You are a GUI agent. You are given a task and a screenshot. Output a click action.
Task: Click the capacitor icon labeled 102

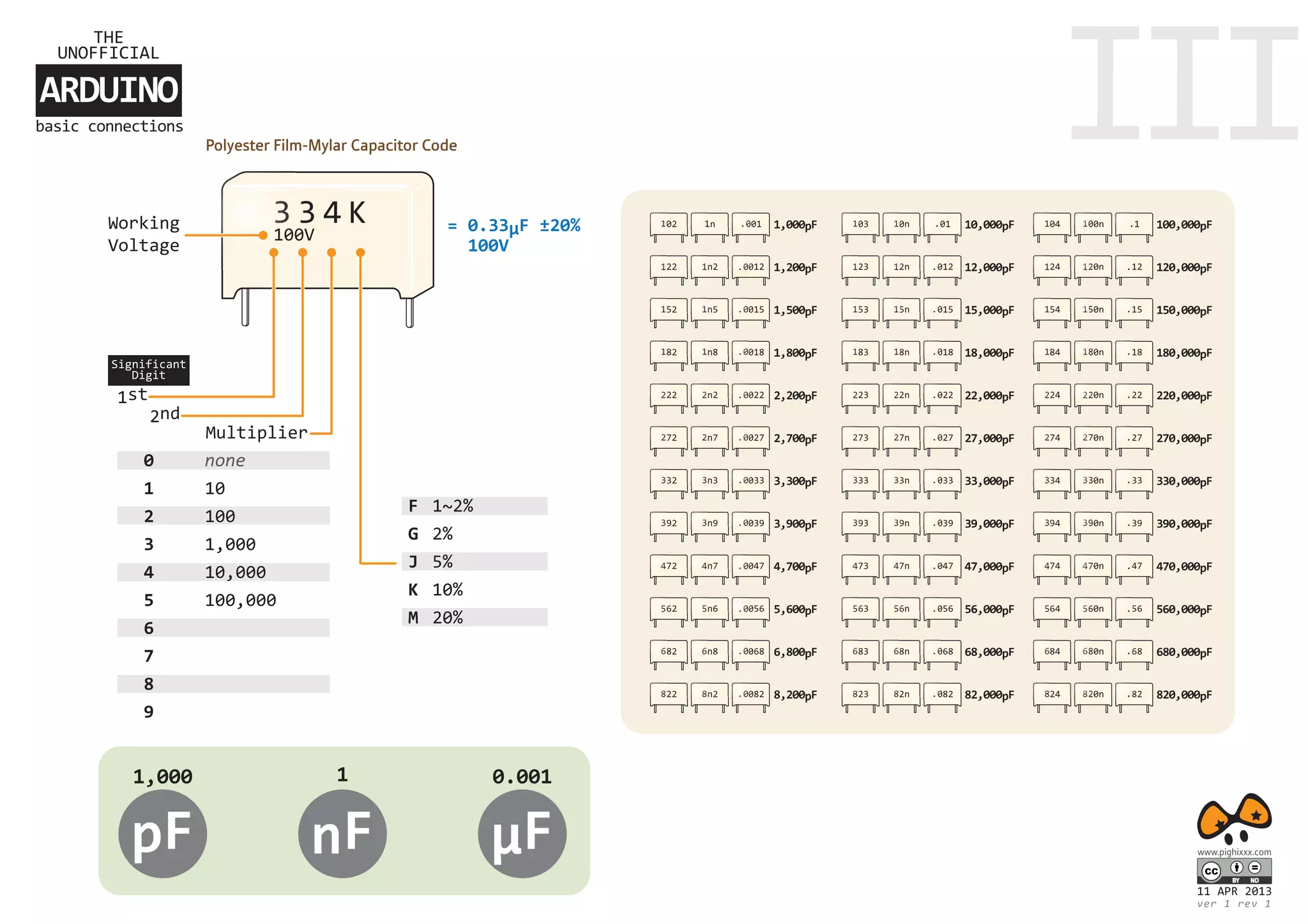point(669,225)
